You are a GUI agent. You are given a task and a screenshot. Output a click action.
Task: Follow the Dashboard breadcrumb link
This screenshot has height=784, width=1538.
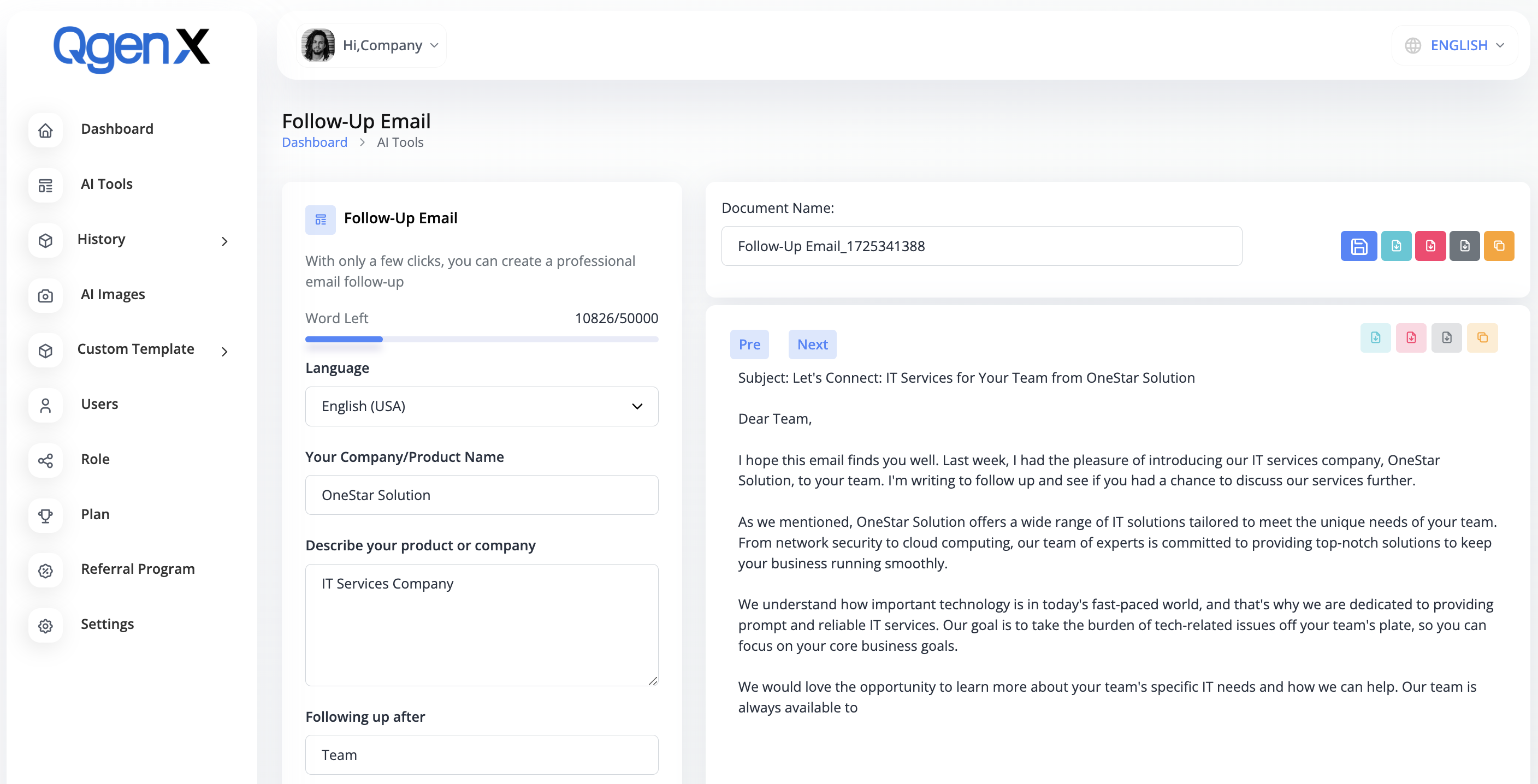point(315,142)
